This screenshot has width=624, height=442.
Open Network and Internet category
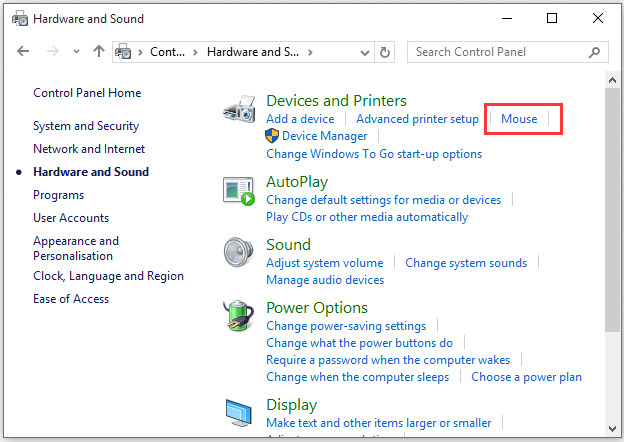point(89,149)
